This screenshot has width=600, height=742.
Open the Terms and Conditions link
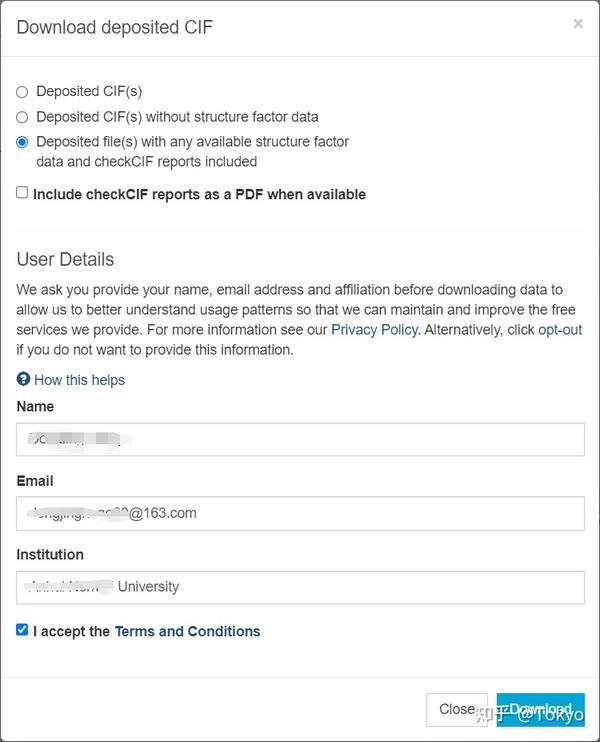point(187,631)
